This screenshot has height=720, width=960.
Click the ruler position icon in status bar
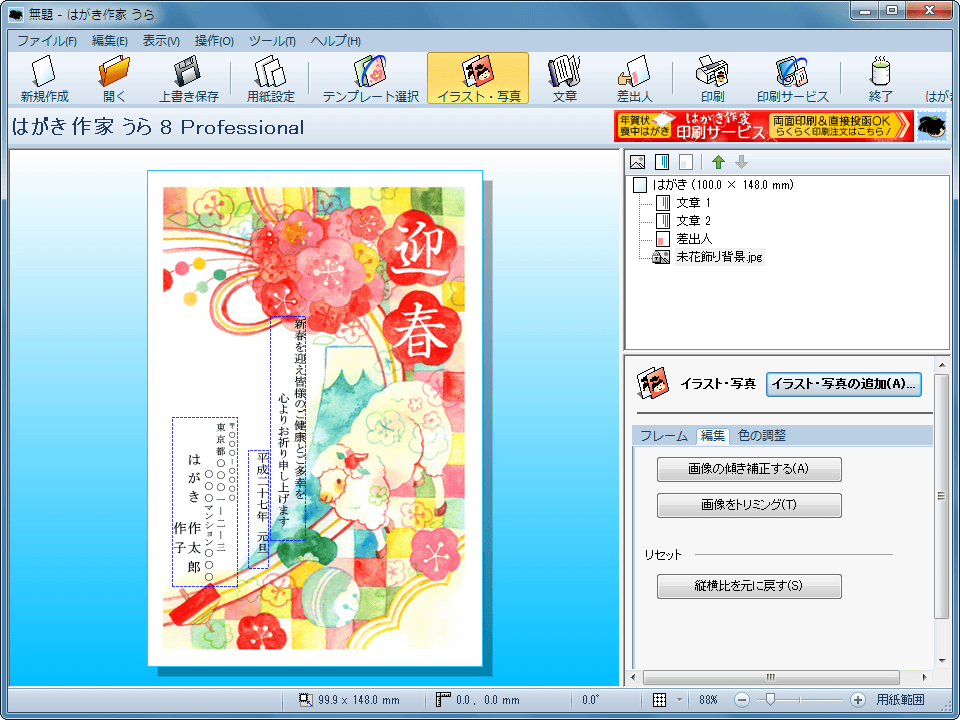pyautogui.click(x=443, y=700)
